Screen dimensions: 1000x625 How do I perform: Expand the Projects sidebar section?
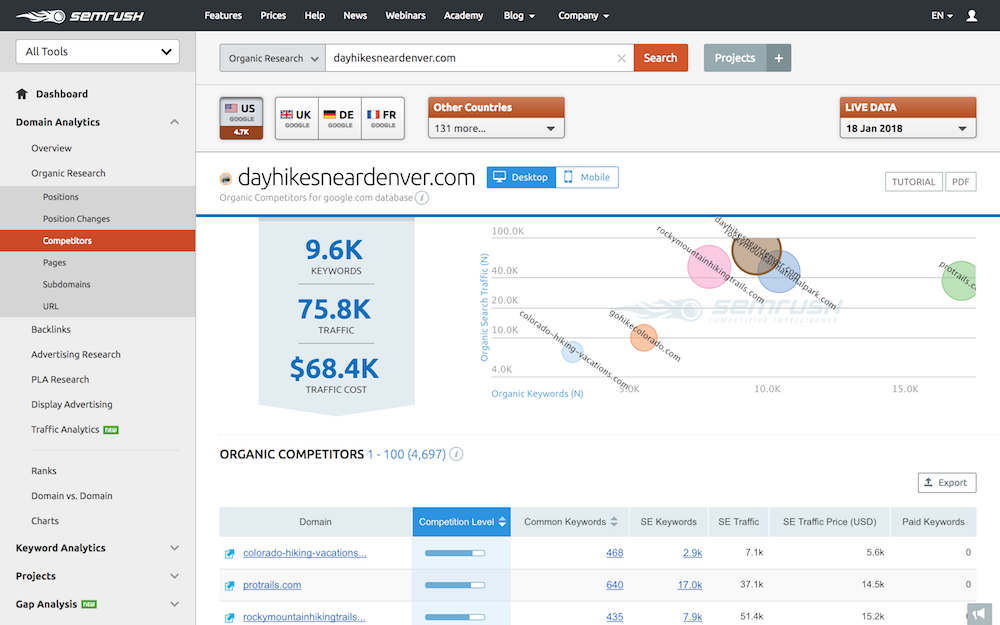(174, 576)
